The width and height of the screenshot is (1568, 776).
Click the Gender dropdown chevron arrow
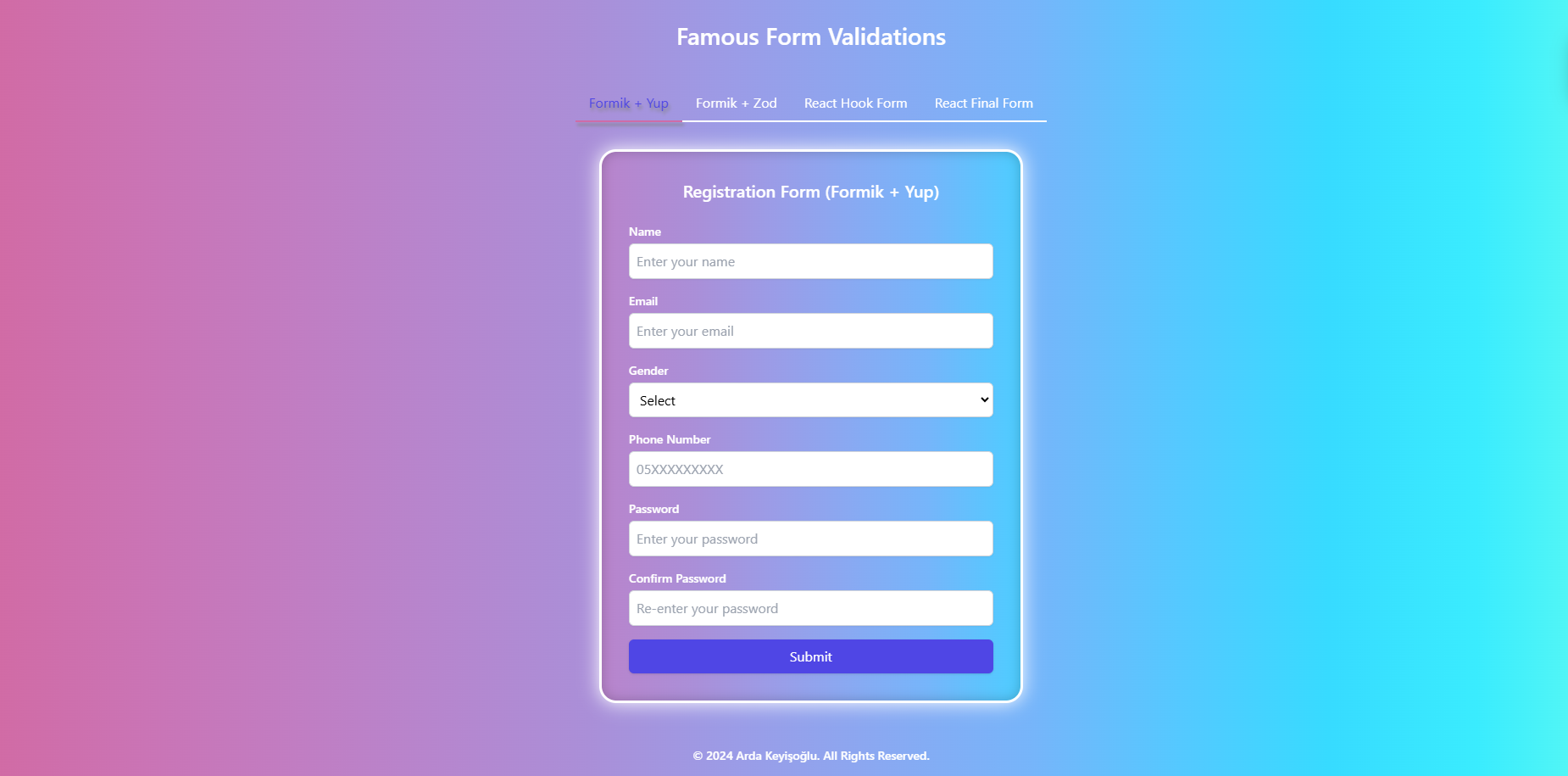pos(984,400)
